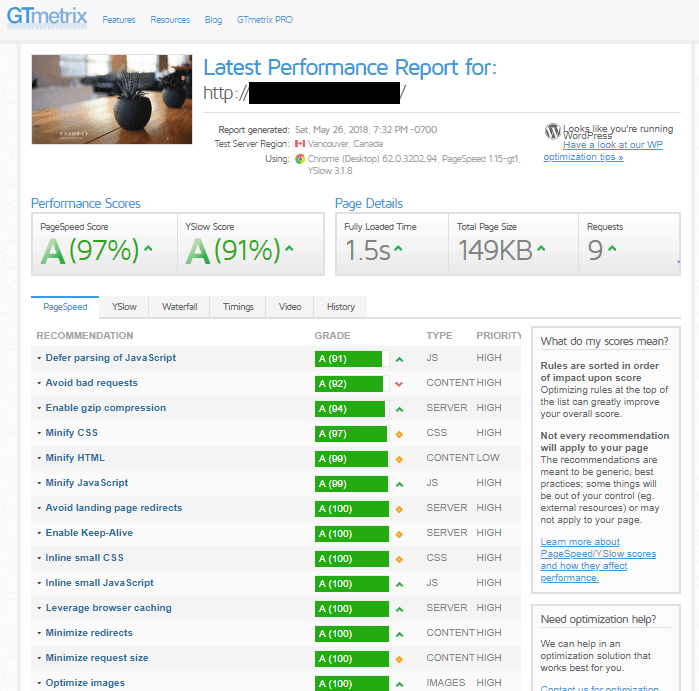The width and height of the screenshot is (699, 691).
Task: Click orange diamond for Minimize request size
Action: (399, 659)
